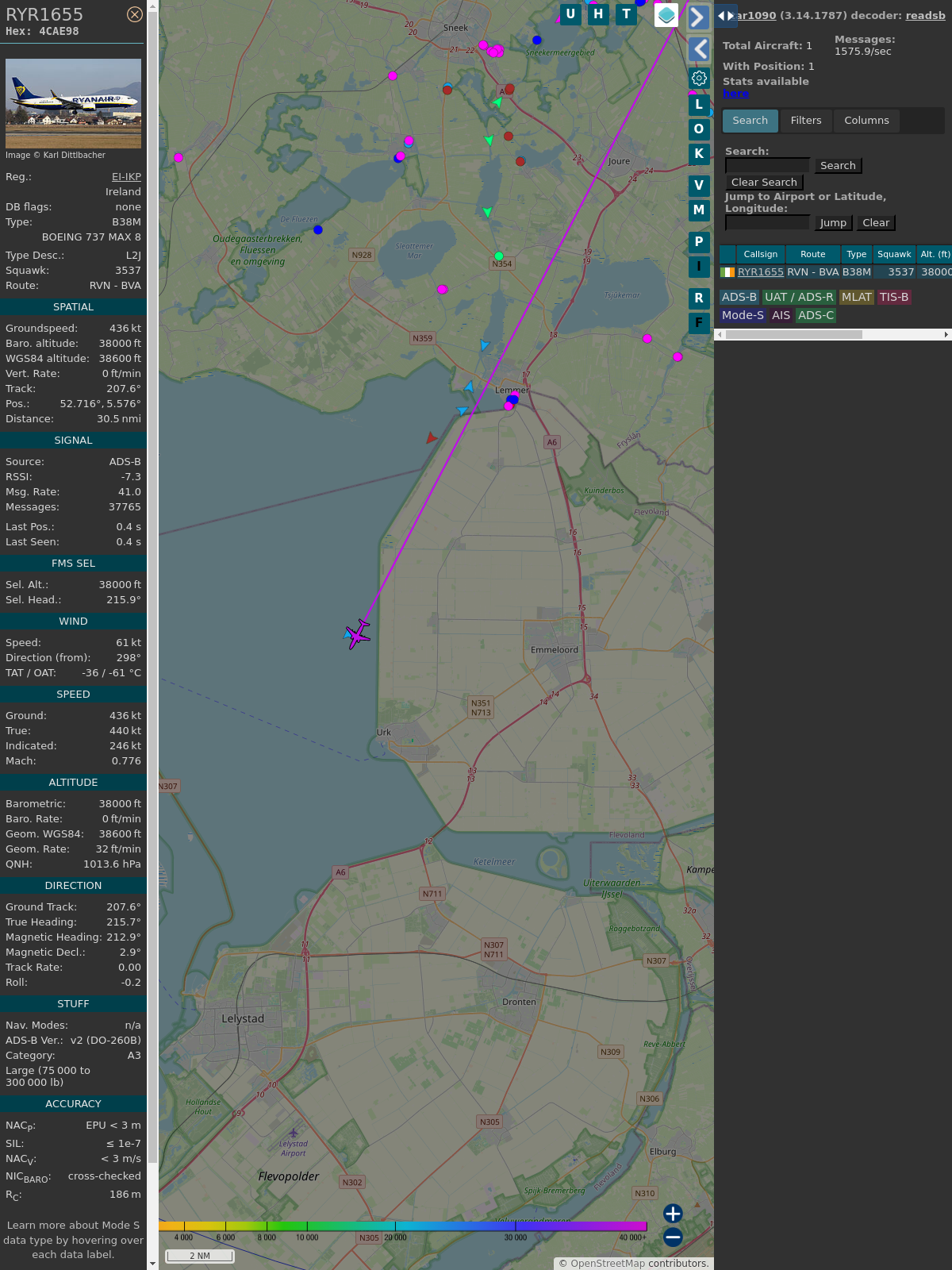Click the zoom out minus button
The width and height of the screenshot is (952, 1270).
pyautogui.click(x=673, y=1237)
